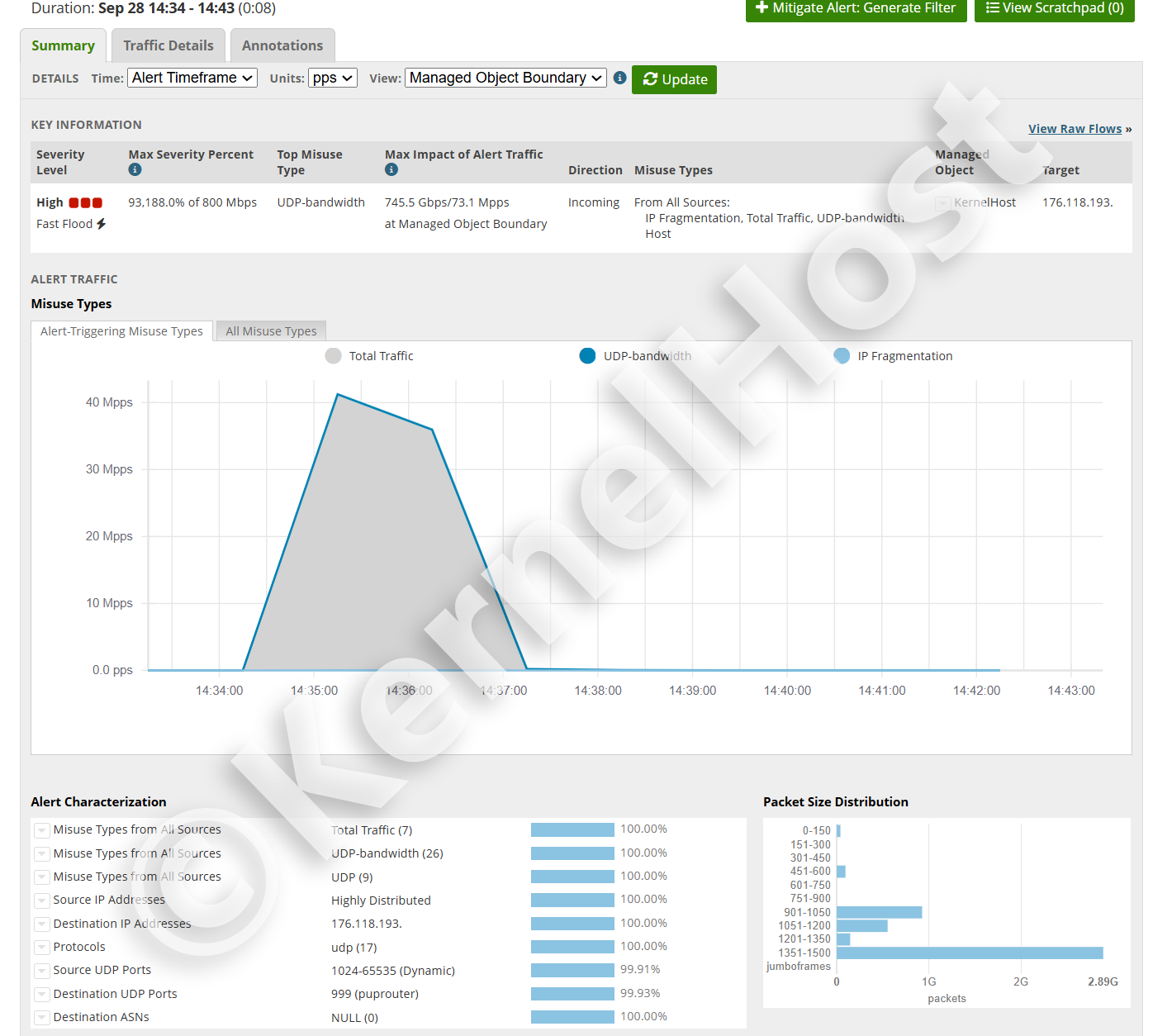Open the Units dropdown showing pps
Viewport: 1153px width, 1036px height.
(333, 78)
